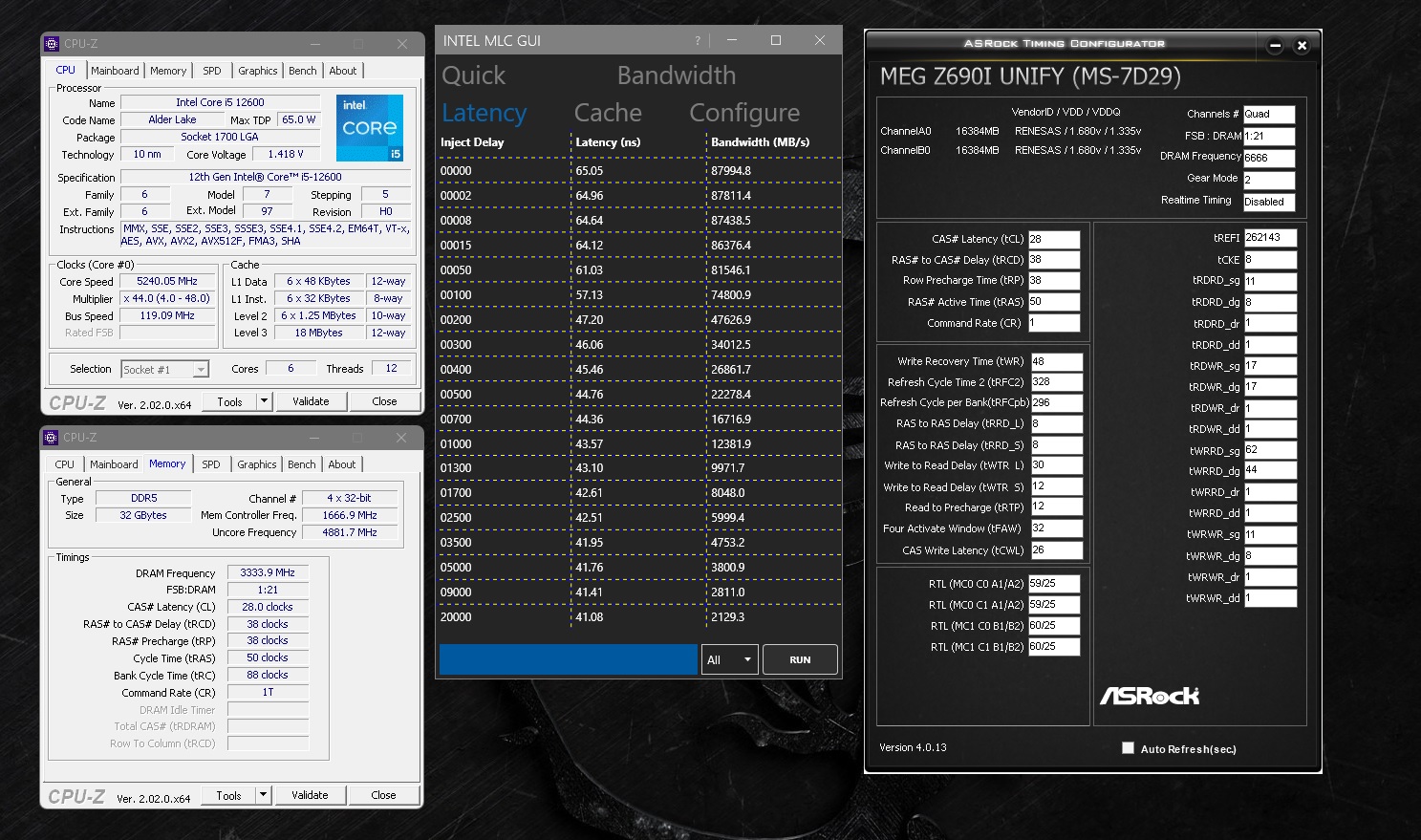Screen dimensions: 1421x840
Task: Click Validate in the CPU-Z Processor window
Action: (311, 401)
